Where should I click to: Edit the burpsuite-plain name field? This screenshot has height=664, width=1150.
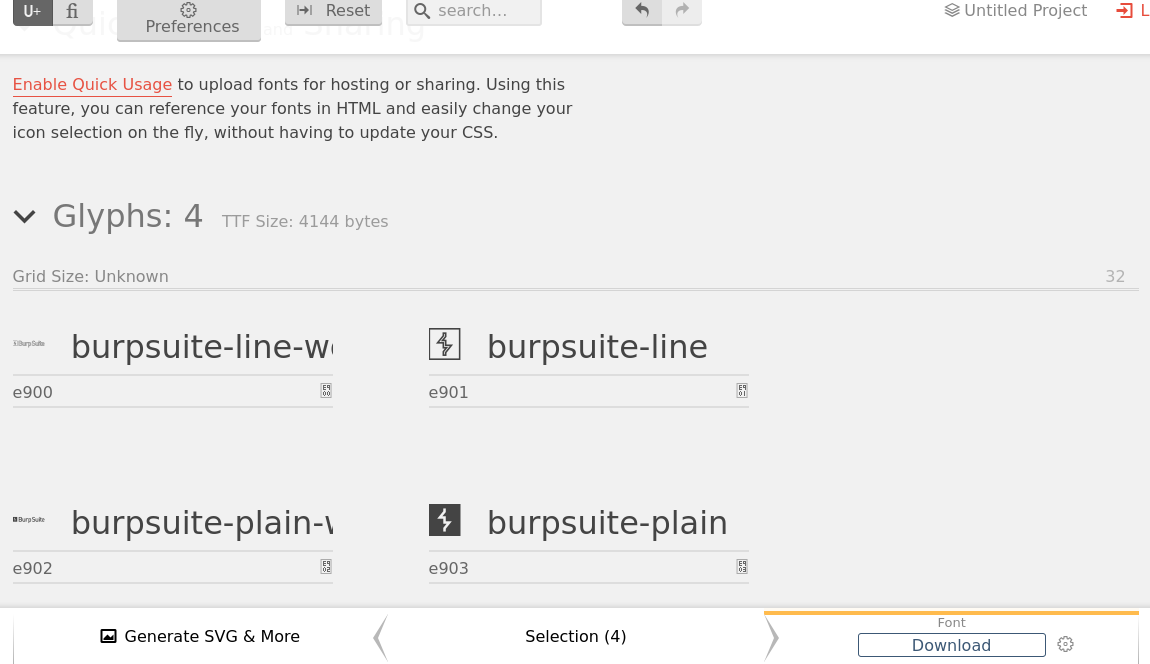click(618, 522)
